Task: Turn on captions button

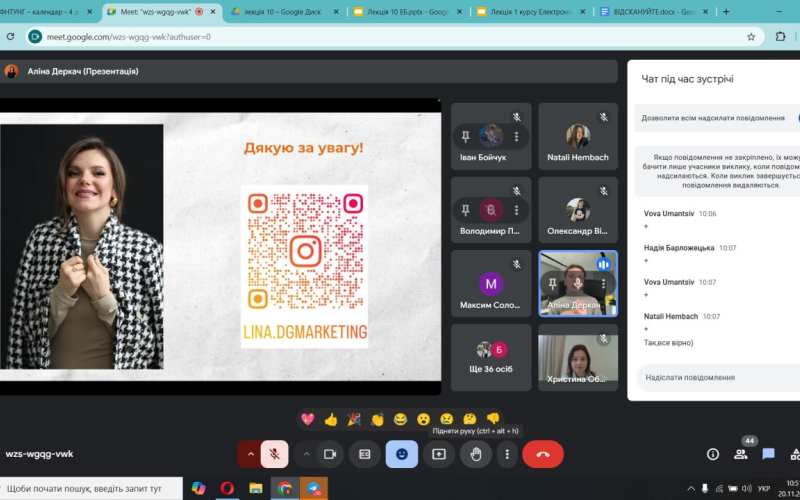Action: (x=365, y=454)
